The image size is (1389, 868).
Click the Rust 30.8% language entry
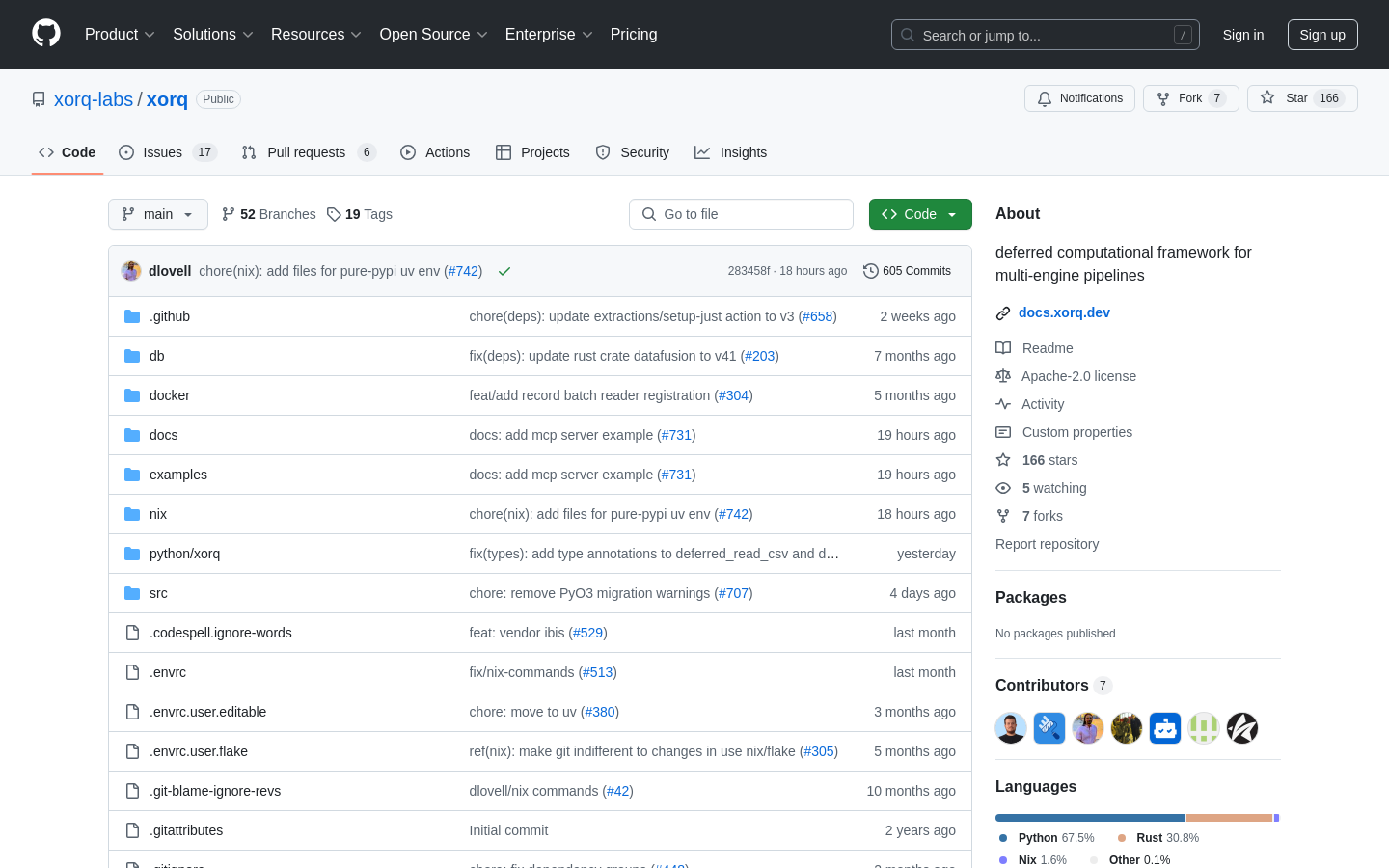pos(1158,838)
